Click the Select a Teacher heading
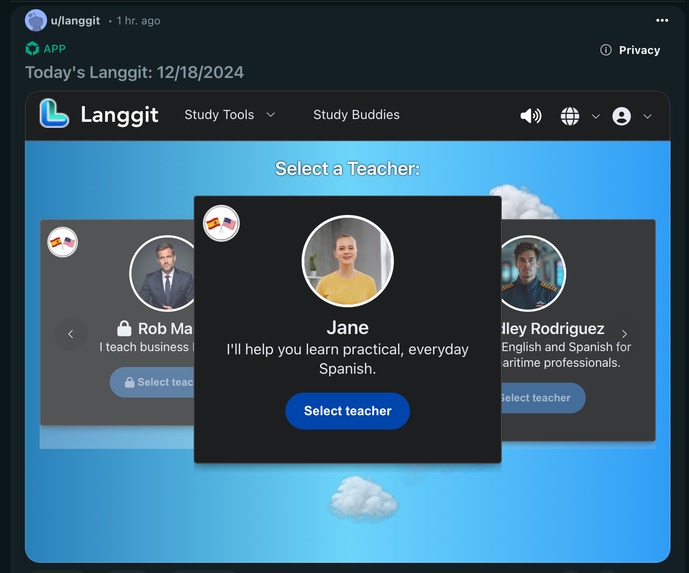This screenshot has height=573, width=689. click(348, 168)
